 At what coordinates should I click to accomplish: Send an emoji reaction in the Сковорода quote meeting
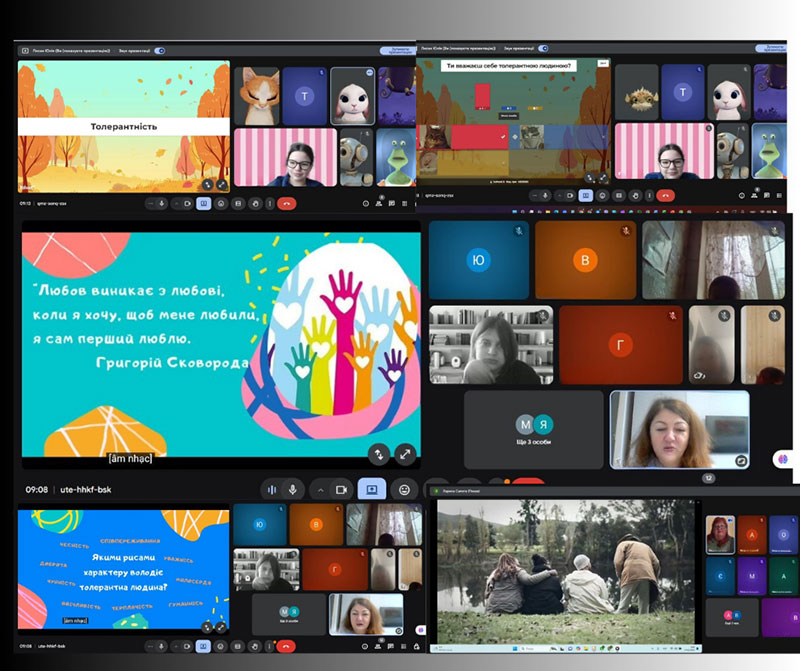[404, 490]
